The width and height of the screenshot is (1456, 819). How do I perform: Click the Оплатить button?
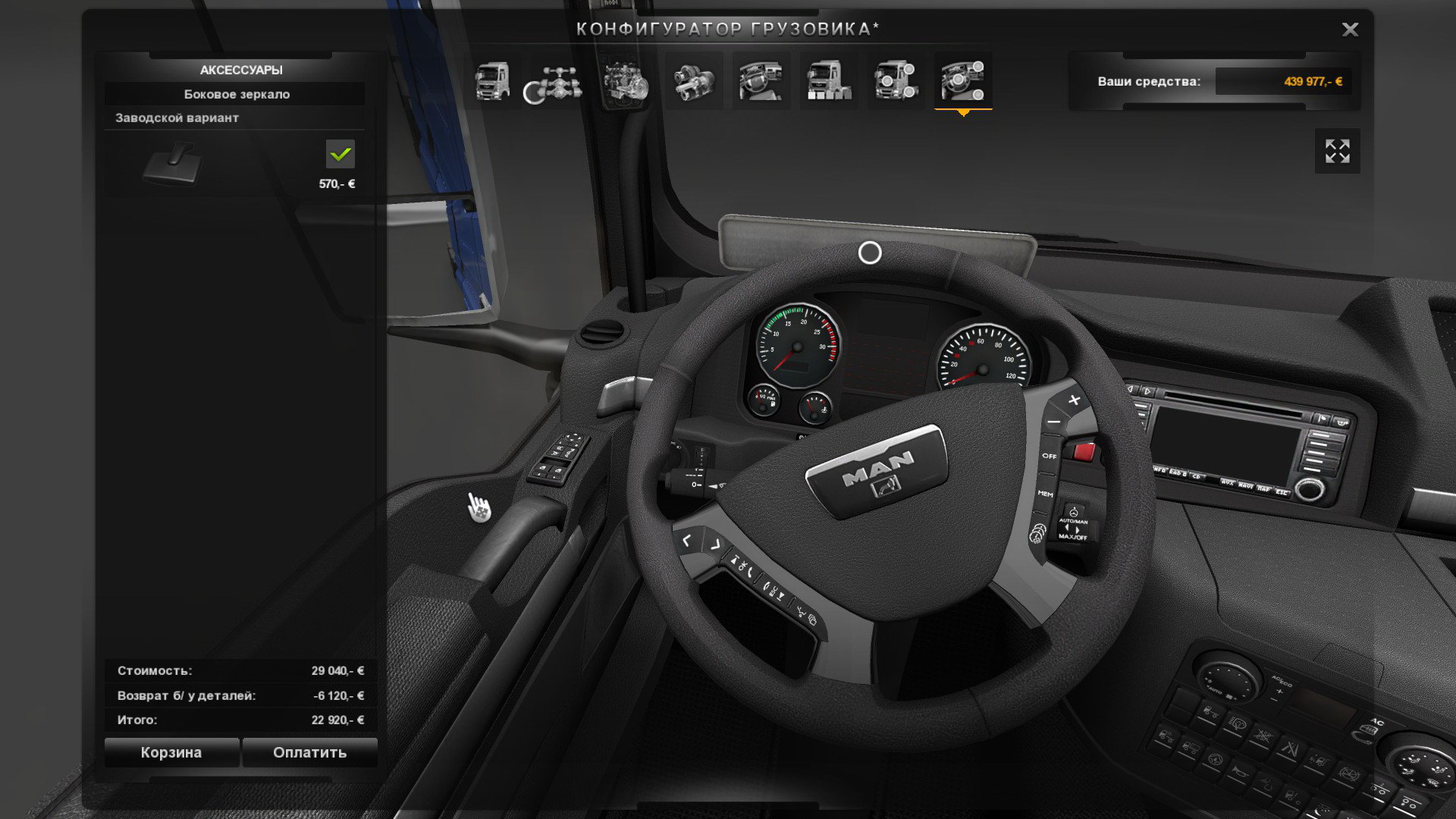pos(310,752)
